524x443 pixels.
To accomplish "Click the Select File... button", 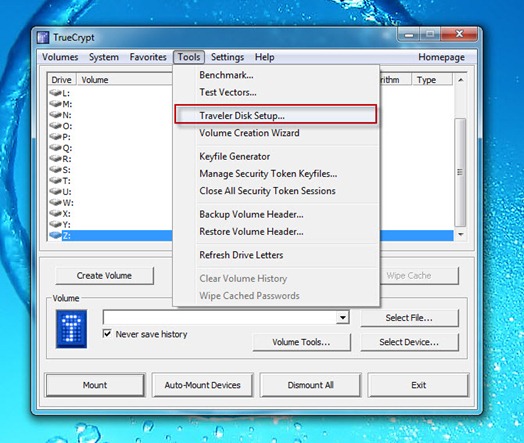I will [409, 318].
